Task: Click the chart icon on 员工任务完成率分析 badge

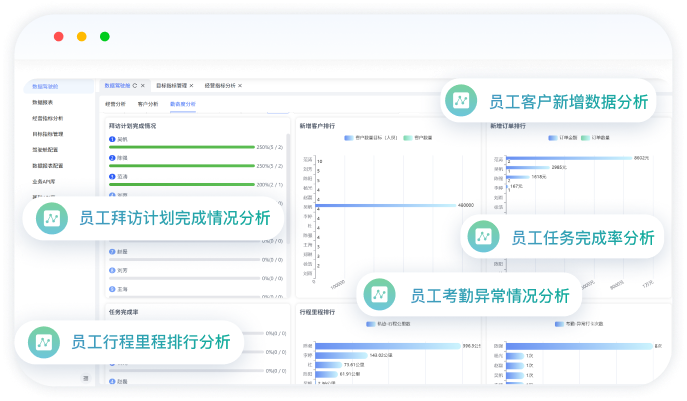Action: (483, 237)
